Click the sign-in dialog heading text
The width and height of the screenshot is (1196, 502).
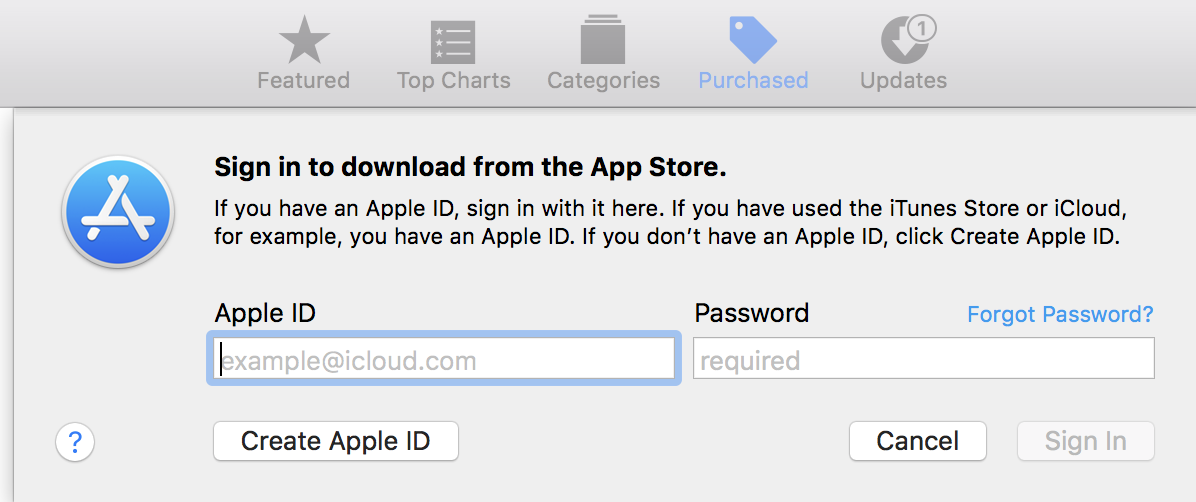[471, 167]
